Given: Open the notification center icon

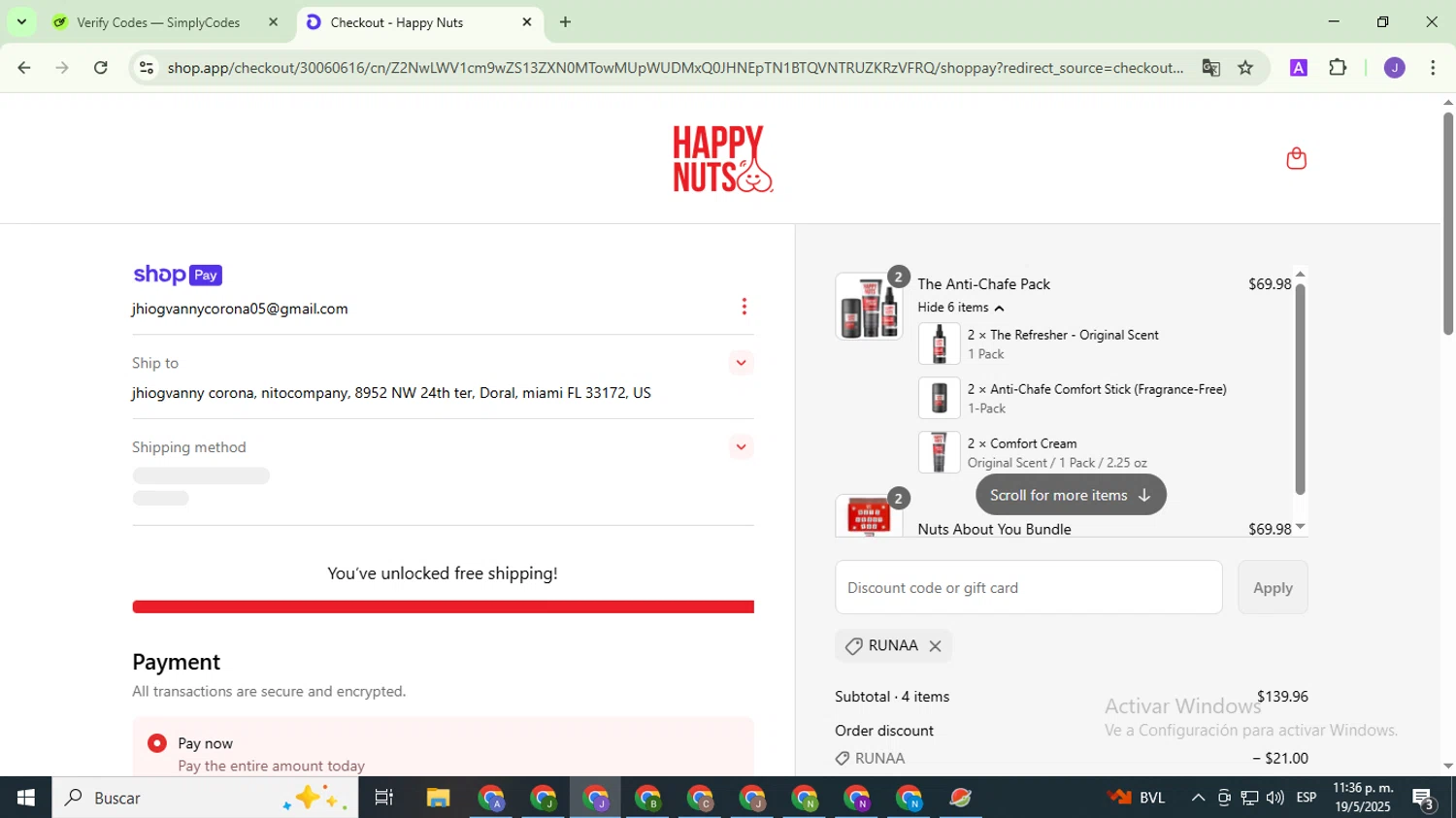Looking at the screenshot, I should coord(1424,799).
